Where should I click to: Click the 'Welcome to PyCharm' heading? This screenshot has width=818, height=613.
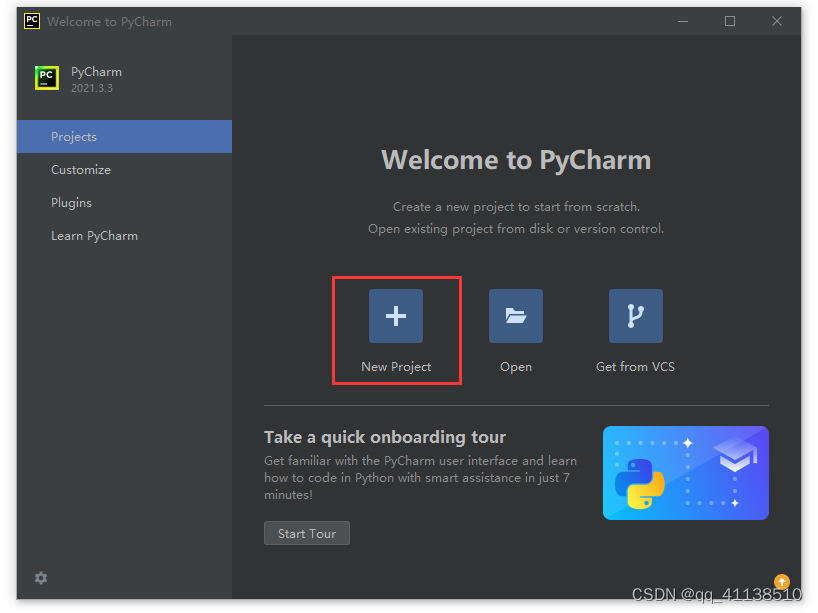click(x=516, y=160)
